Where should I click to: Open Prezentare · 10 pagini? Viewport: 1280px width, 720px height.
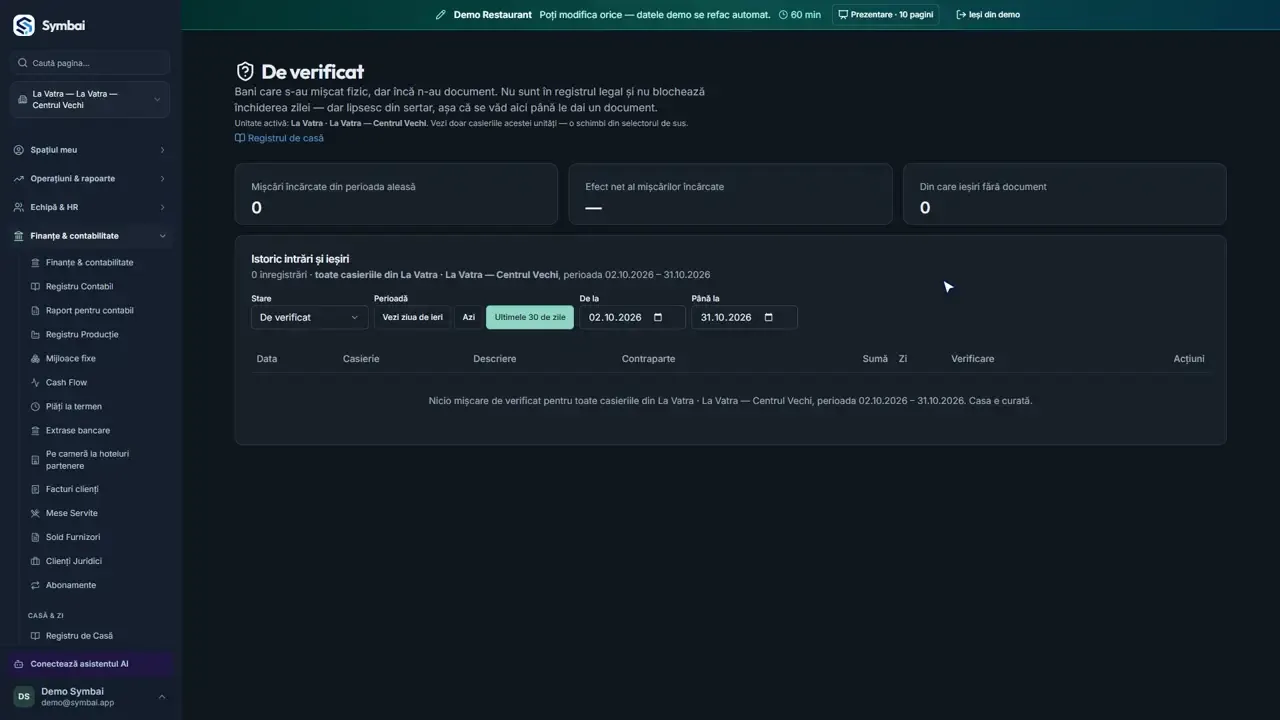pos(885,15)
